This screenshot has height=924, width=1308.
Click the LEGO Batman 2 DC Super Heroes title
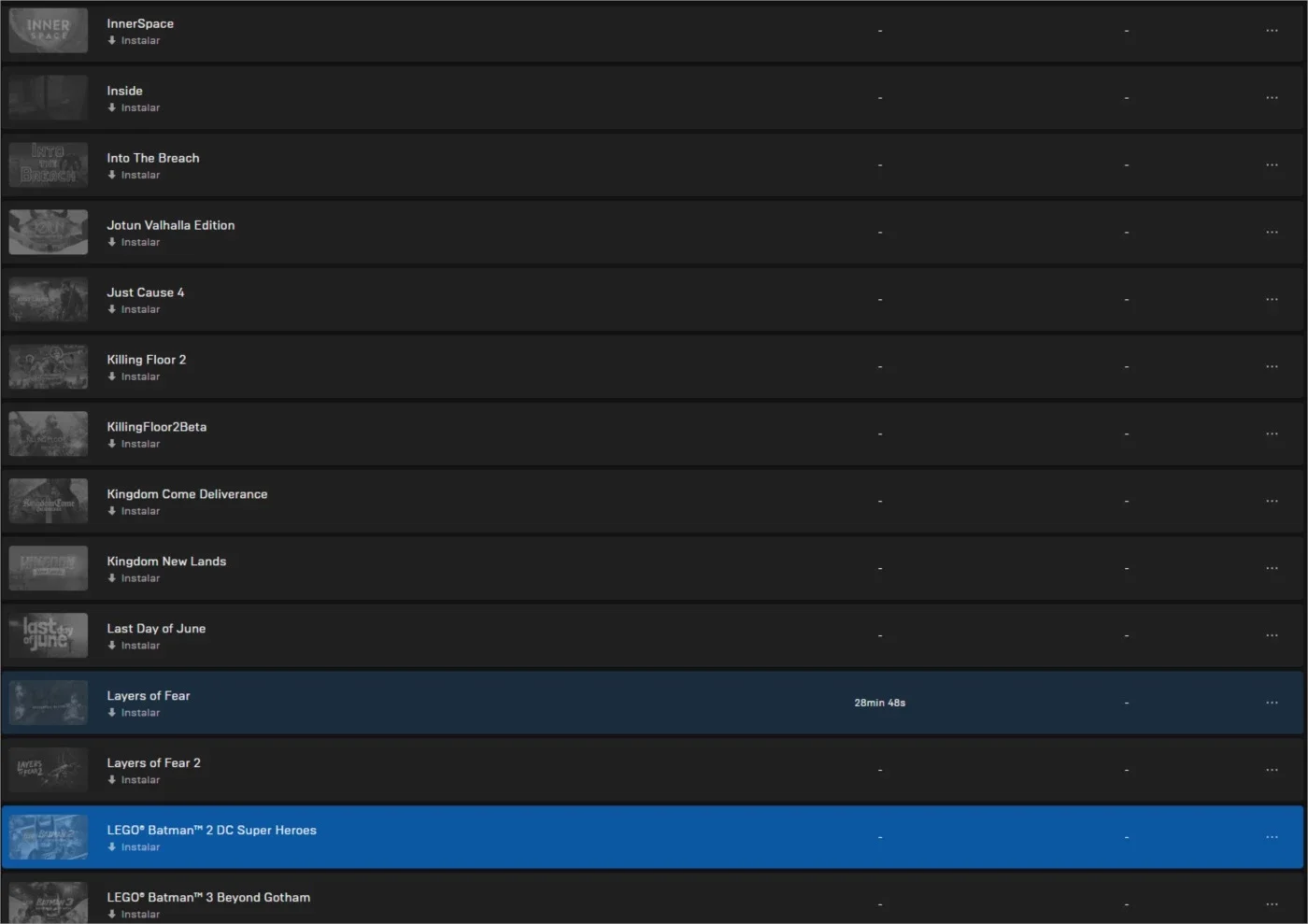212,831
